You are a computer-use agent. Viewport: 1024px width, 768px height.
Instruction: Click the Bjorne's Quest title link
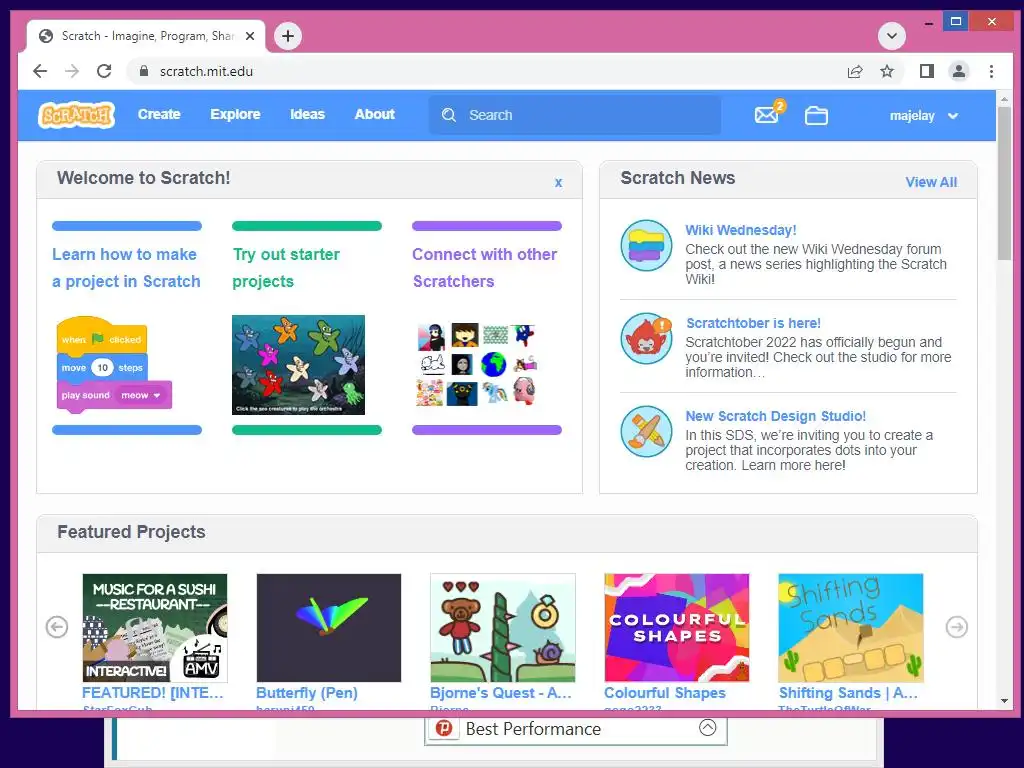coord(501,693)
